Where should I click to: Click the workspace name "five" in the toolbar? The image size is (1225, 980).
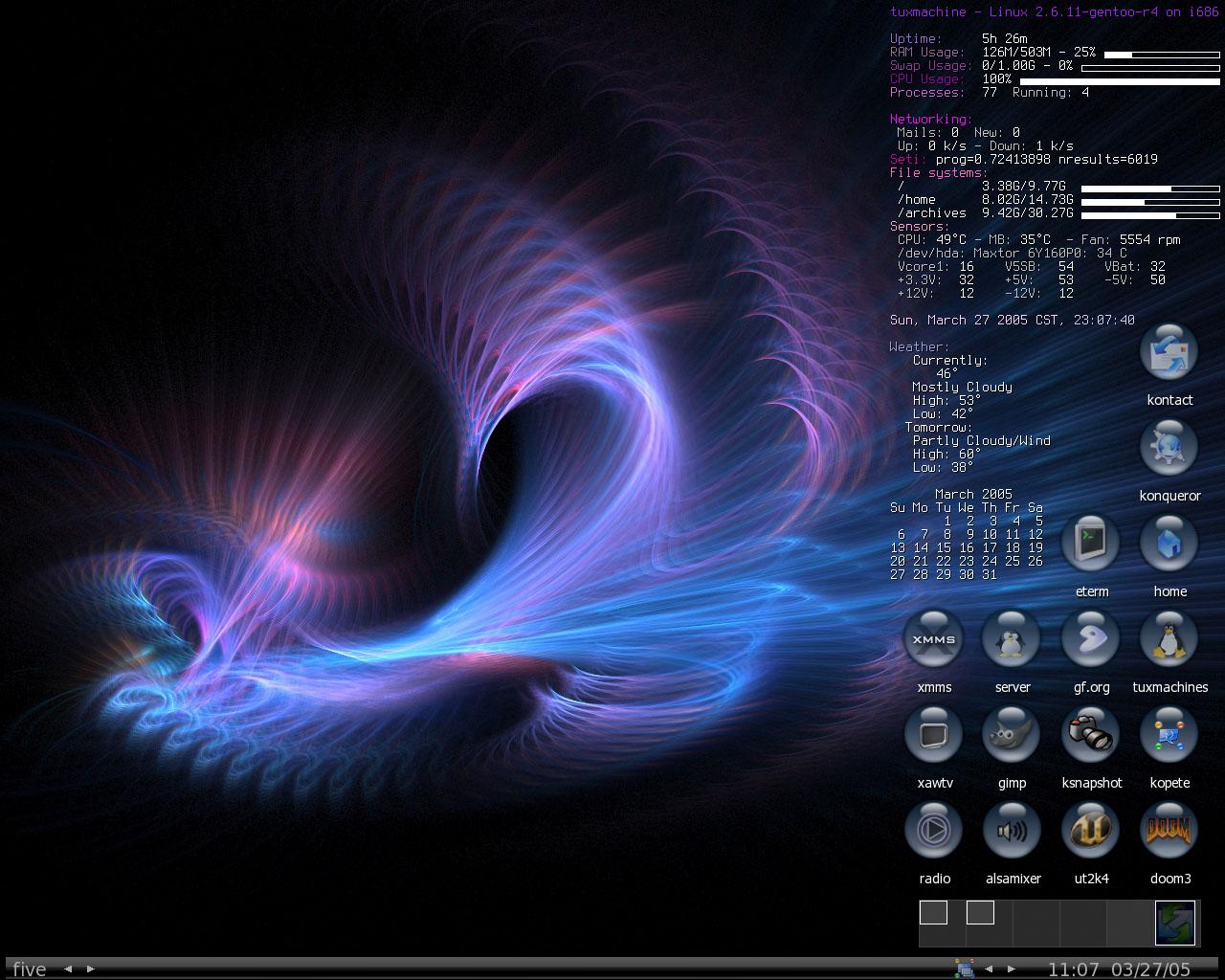coord(30,969)
